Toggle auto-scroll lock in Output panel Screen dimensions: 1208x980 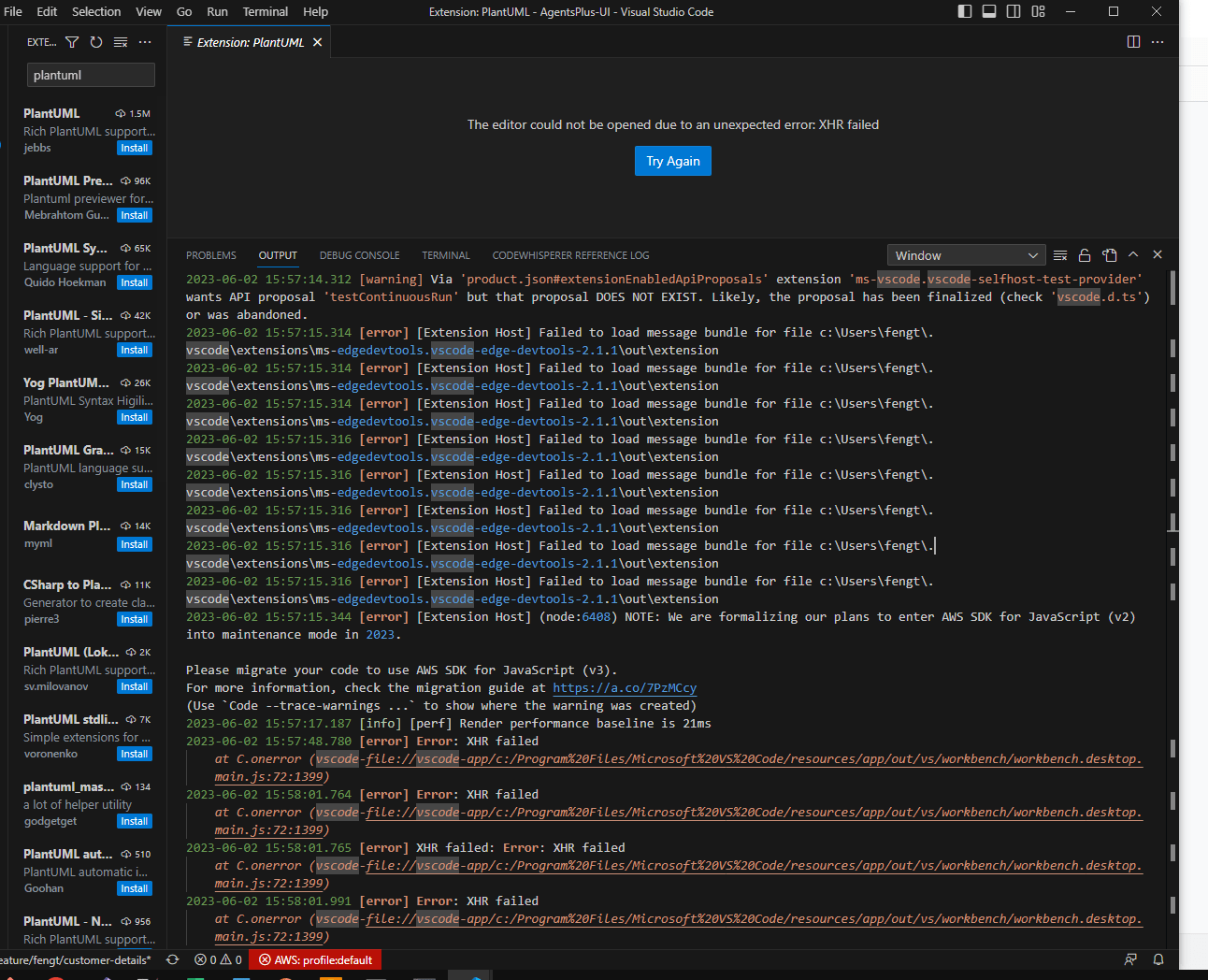(x=1085, y=254)
